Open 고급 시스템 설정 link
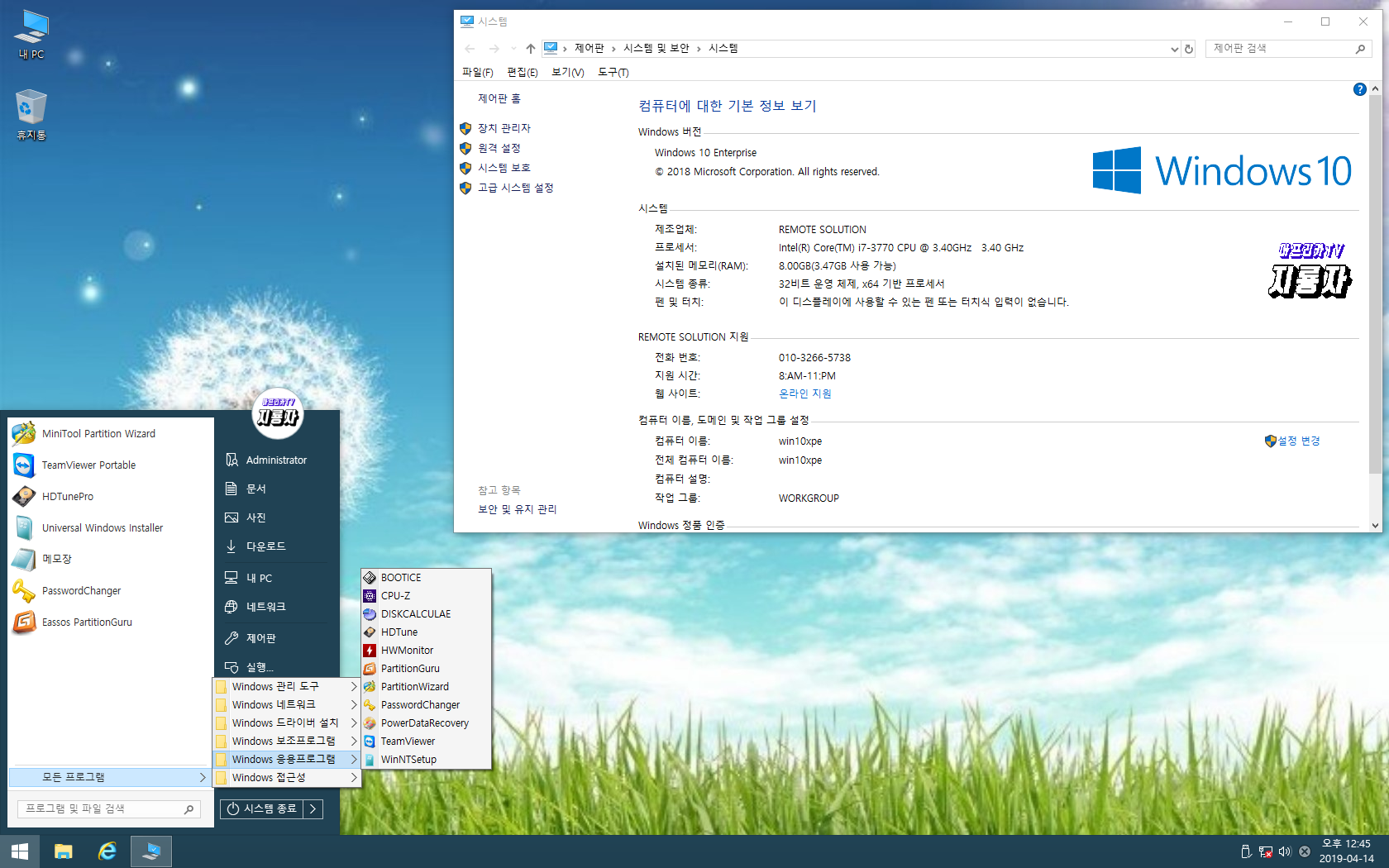The width and height of the screenshot is (1389, 868). (515, 188)
